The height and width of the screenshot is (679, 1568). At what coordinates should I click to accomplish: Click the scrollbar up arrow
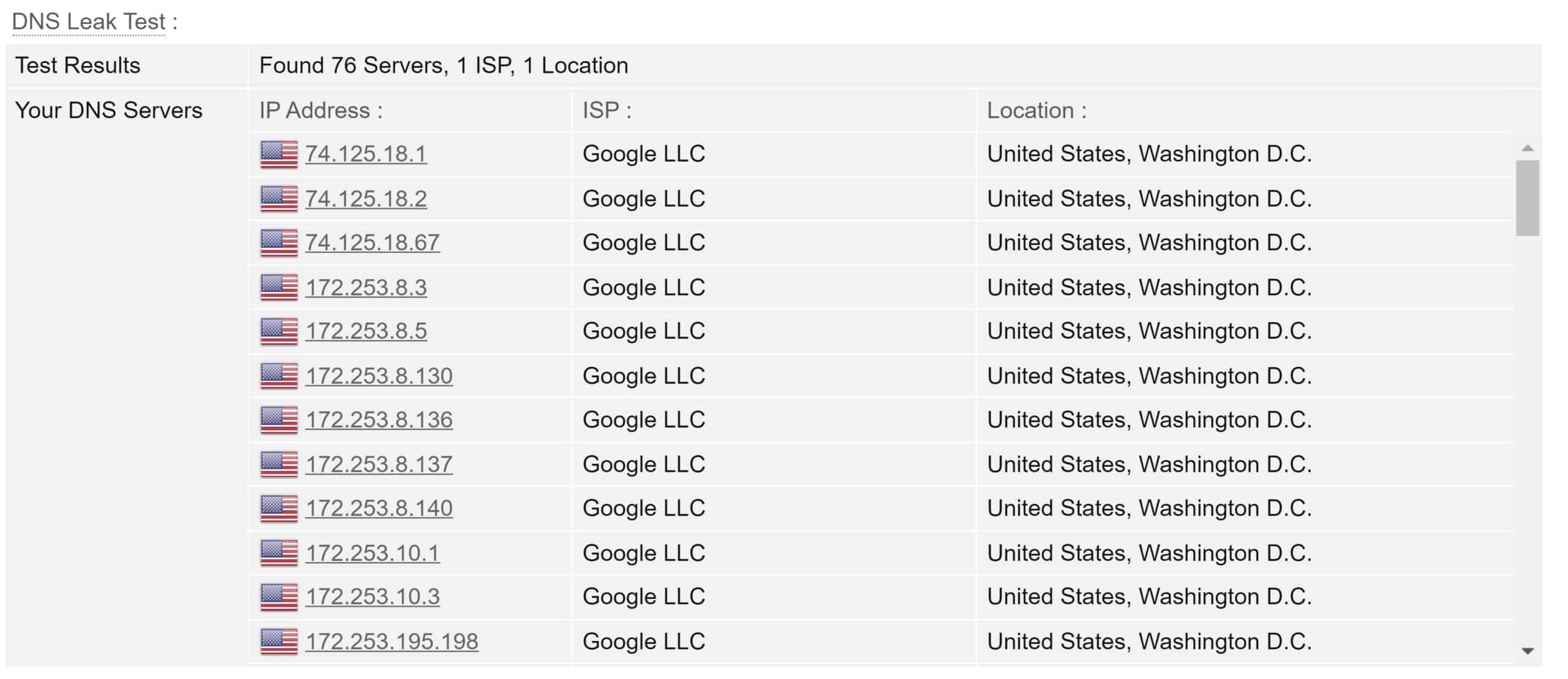point(1528,148)
